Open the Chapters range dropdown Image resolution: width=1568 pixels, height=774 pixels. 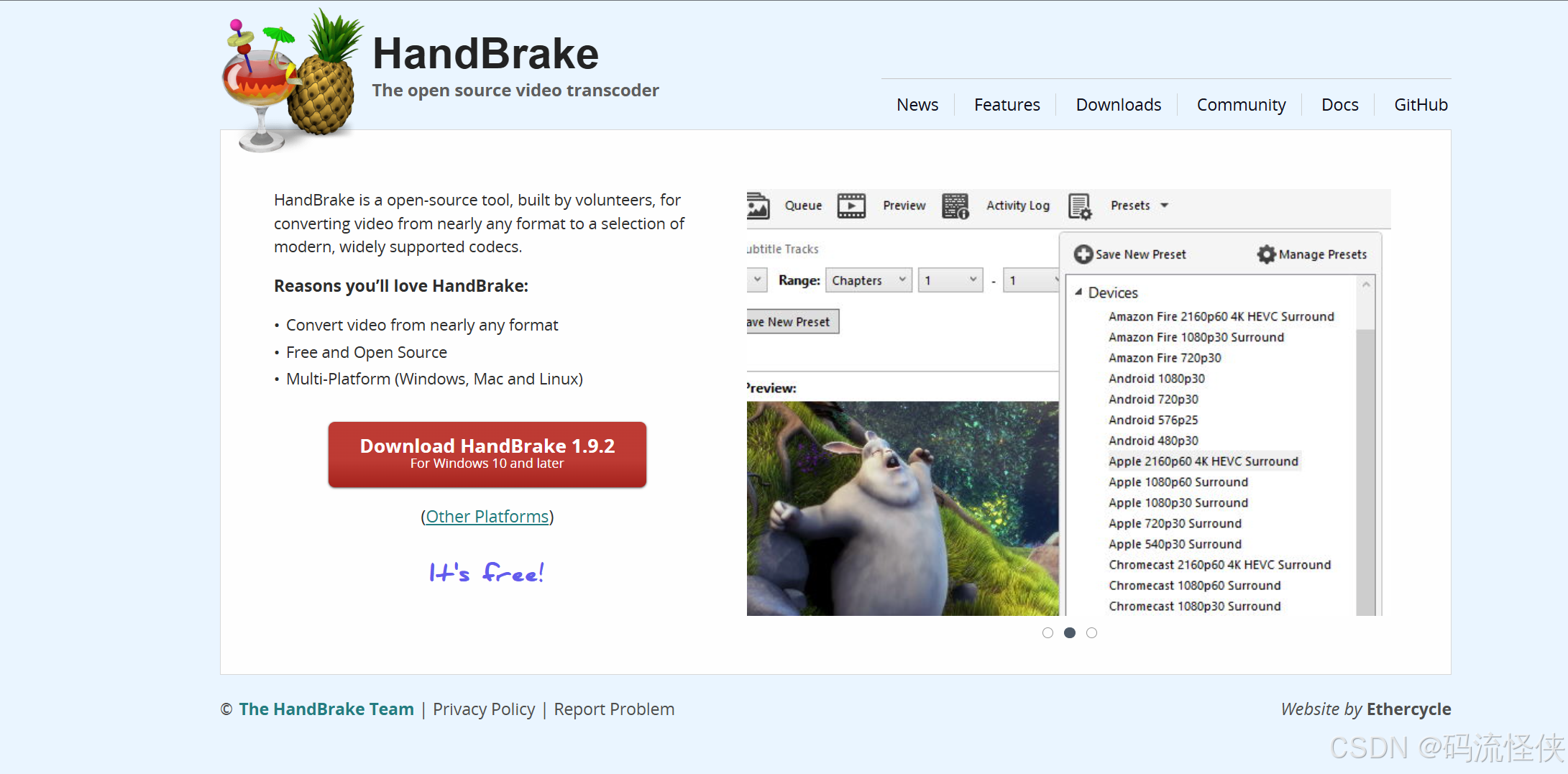868,280
